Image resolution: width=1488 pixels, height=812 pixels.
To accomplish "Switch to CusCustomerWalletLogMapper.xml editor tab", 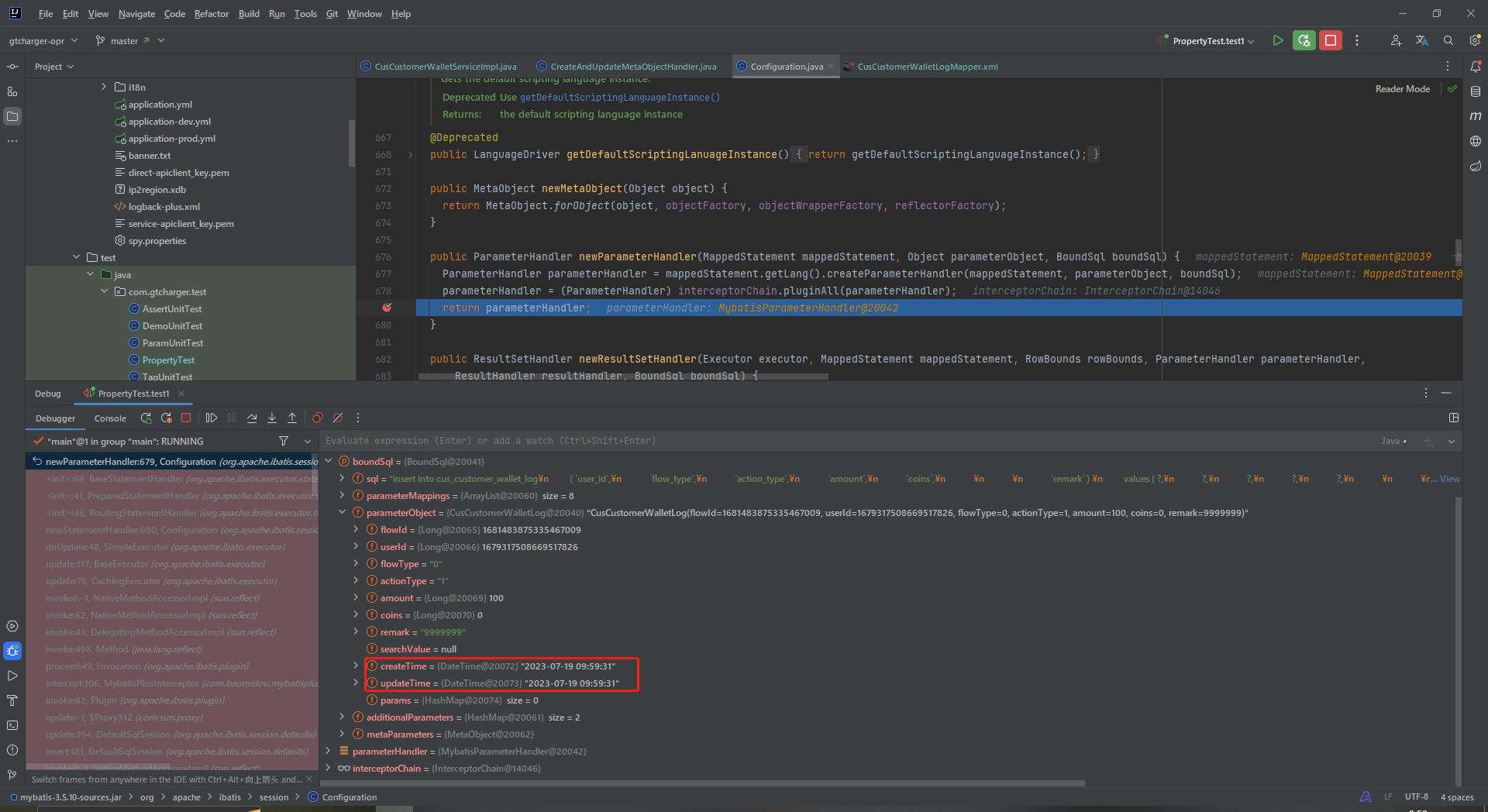I will (927, 67).
